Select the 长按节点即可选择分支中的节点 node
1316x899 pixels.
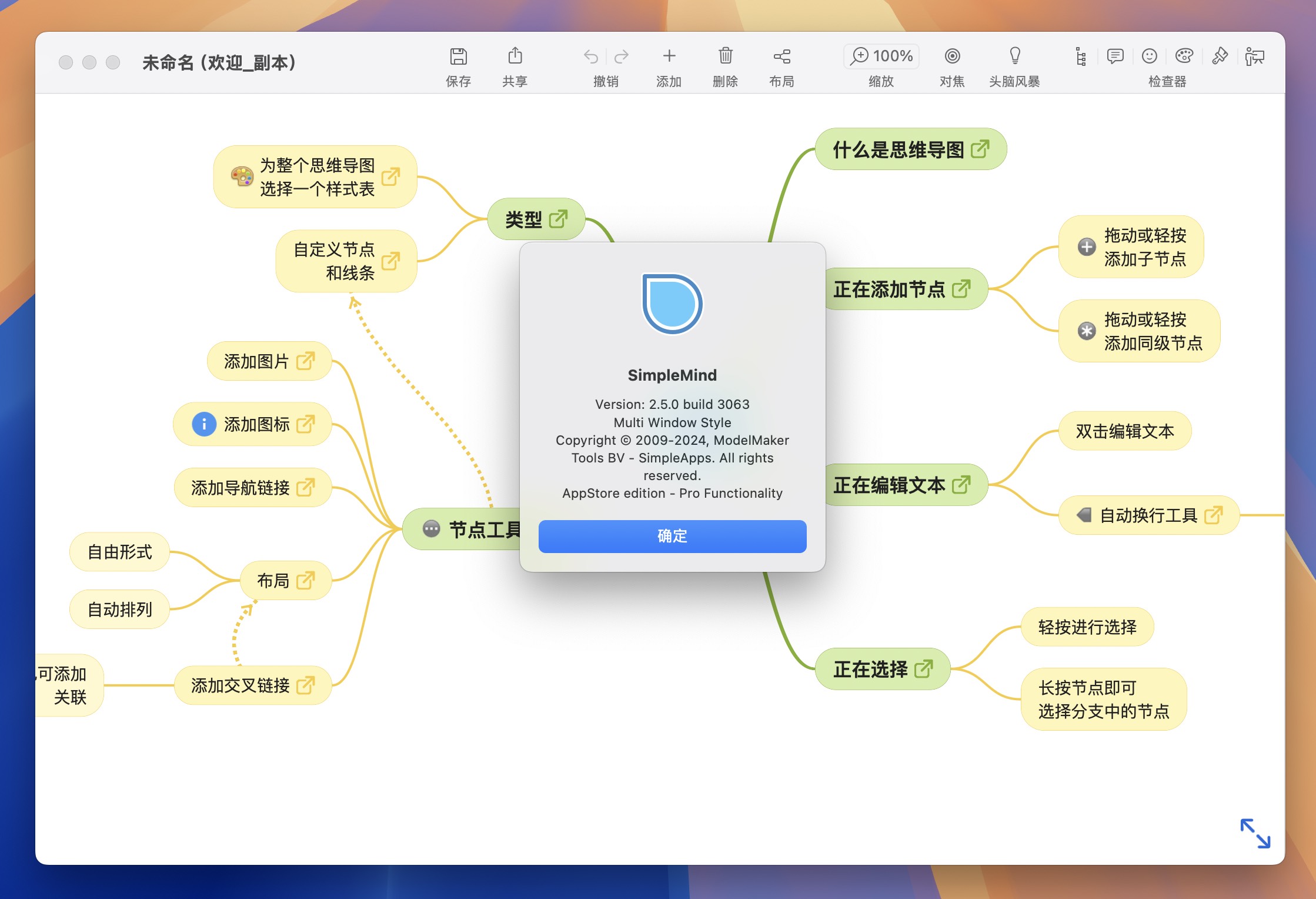(x=1104, y=700)
